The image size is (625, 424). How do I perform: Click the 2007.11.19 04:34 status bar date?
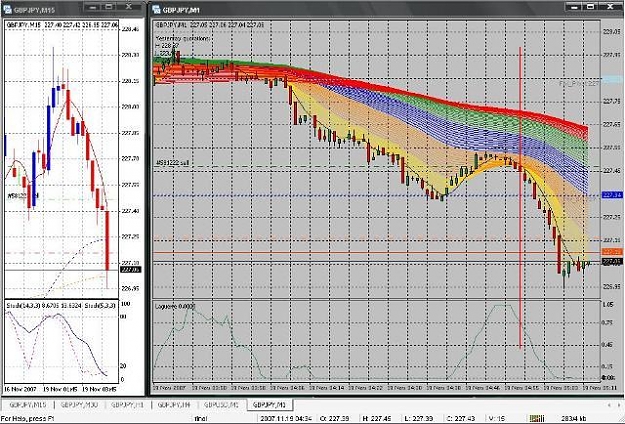(287, 418)
